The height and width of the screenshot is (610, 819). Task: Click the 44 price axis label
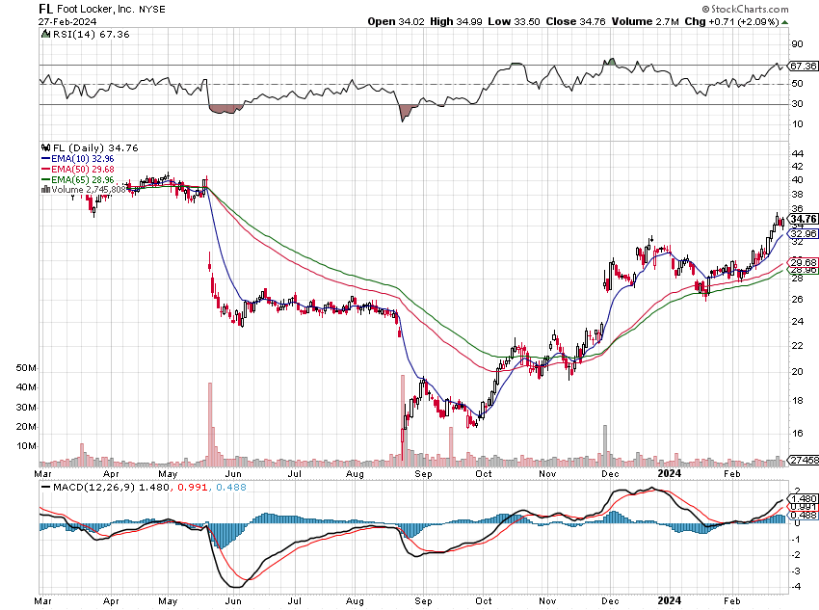tap(797, 154)
